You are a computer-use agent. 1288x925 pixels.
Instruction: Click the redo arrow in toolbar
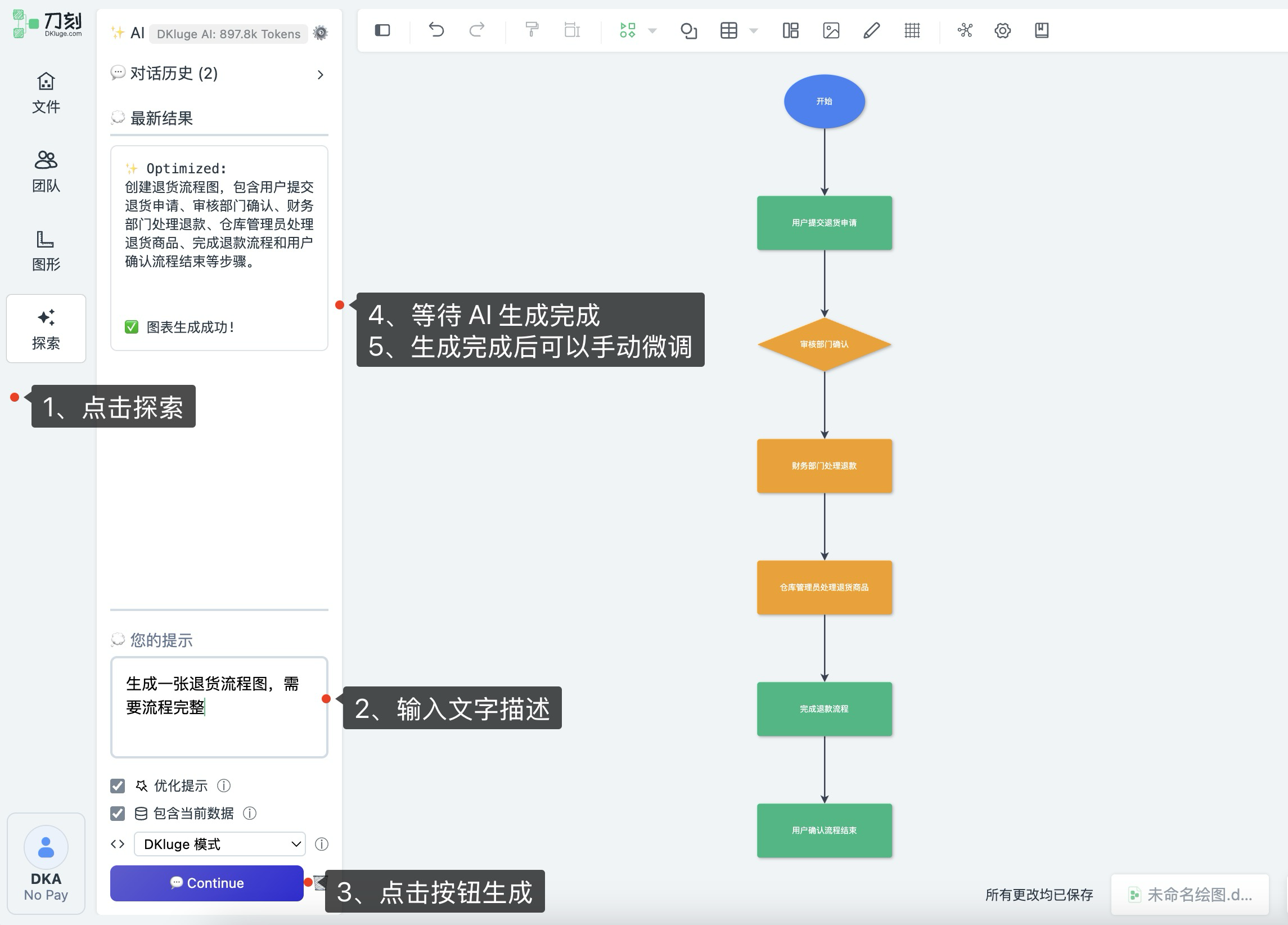tap(476, 30)
